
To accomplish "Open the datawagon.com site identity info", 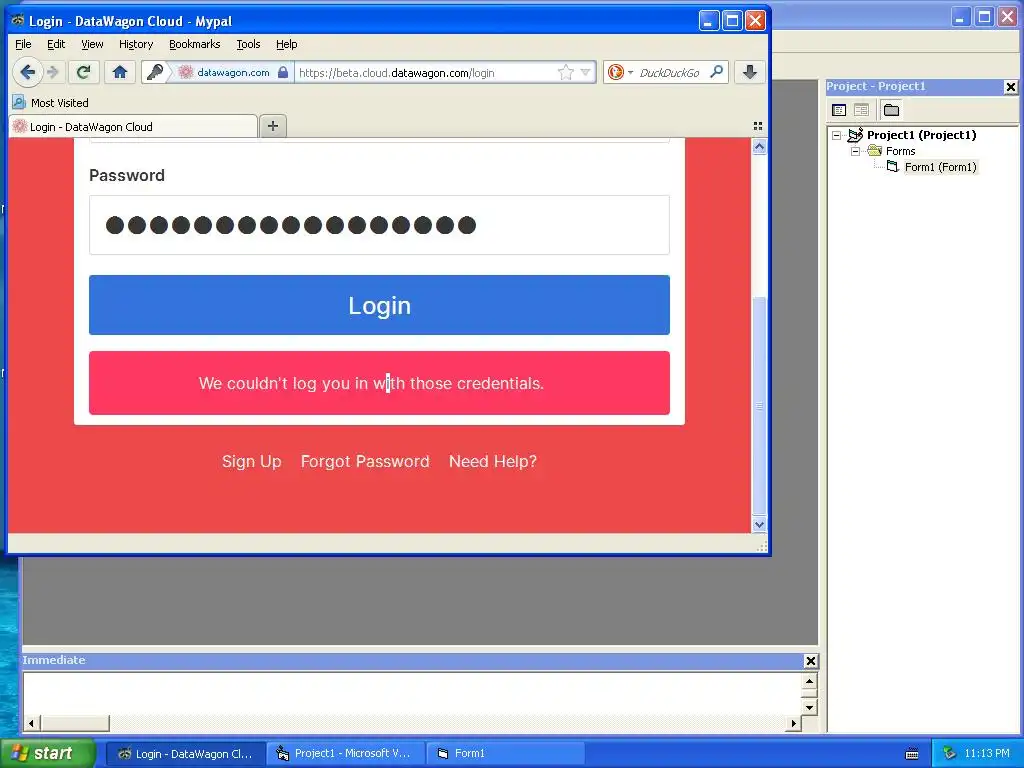I will [226, 72].
